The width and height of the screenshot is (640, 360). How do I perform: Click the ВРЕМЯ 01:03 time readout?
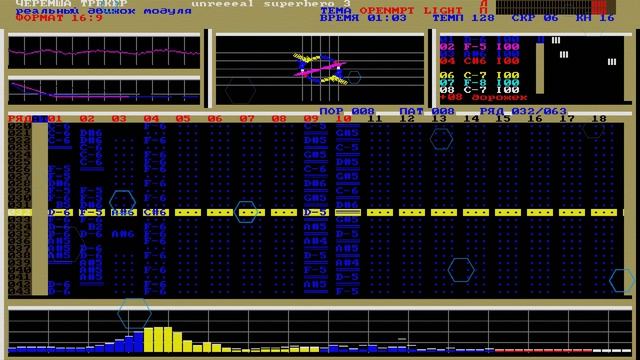(x=363, y=18)
